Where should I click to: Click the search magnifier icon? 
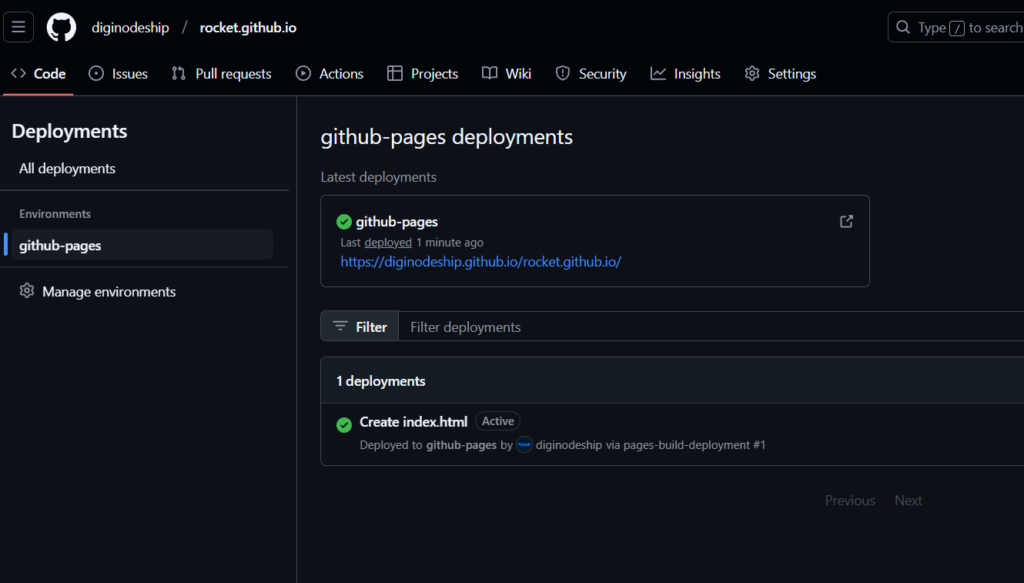[903, 28]
